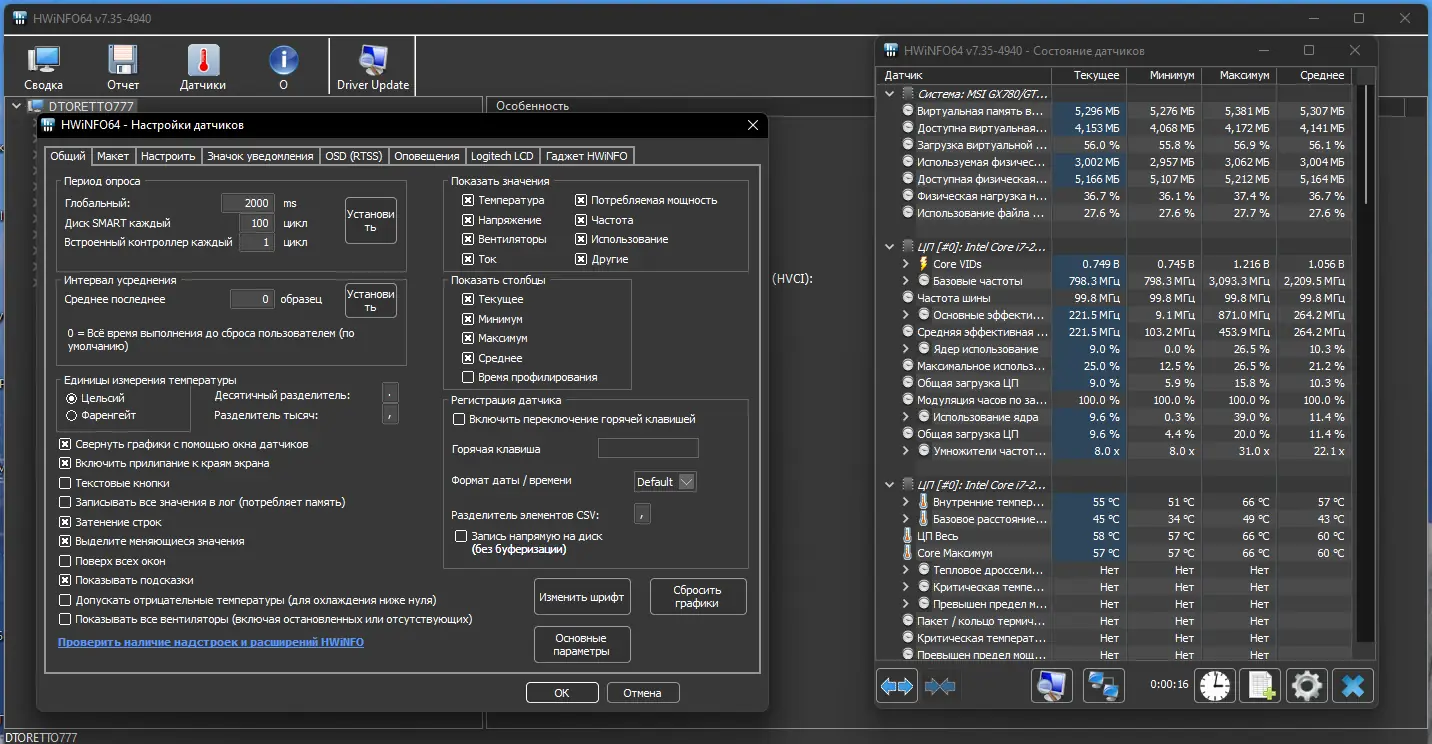
Task: Click the thermometer icon beside Core Максимум
Action: click(x=908, y=553)
